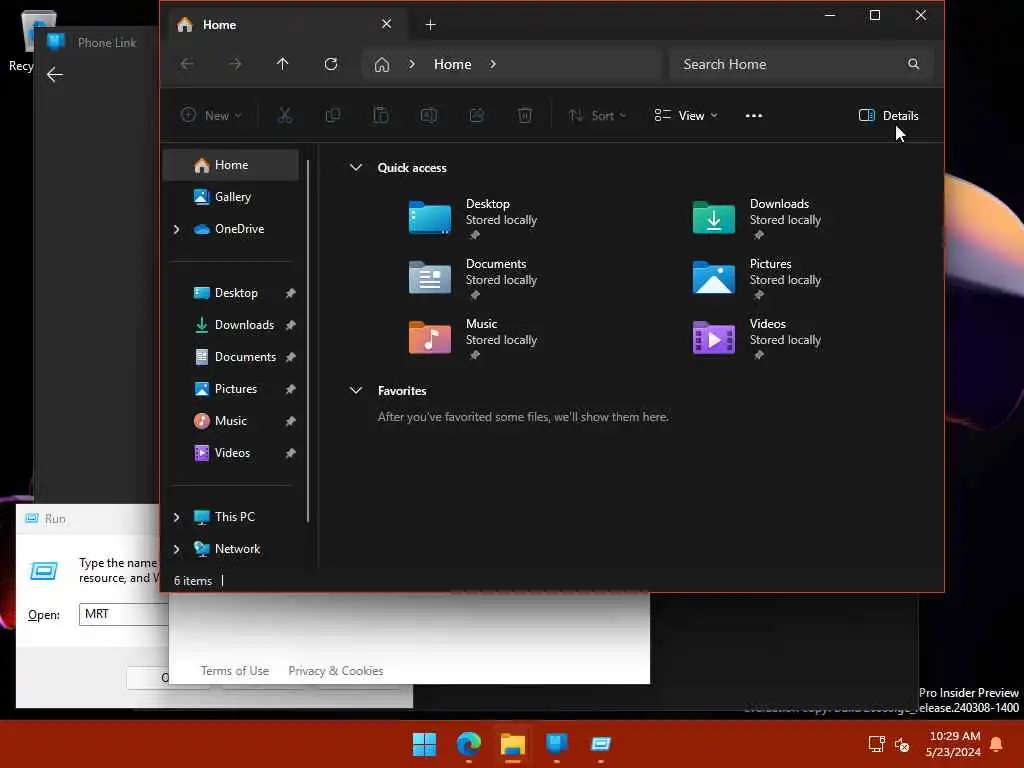This screenshot has height=768, width=1024.
Task: Open the See more three-dots menu
Action: pyautogui.click(x=754, y=116)
